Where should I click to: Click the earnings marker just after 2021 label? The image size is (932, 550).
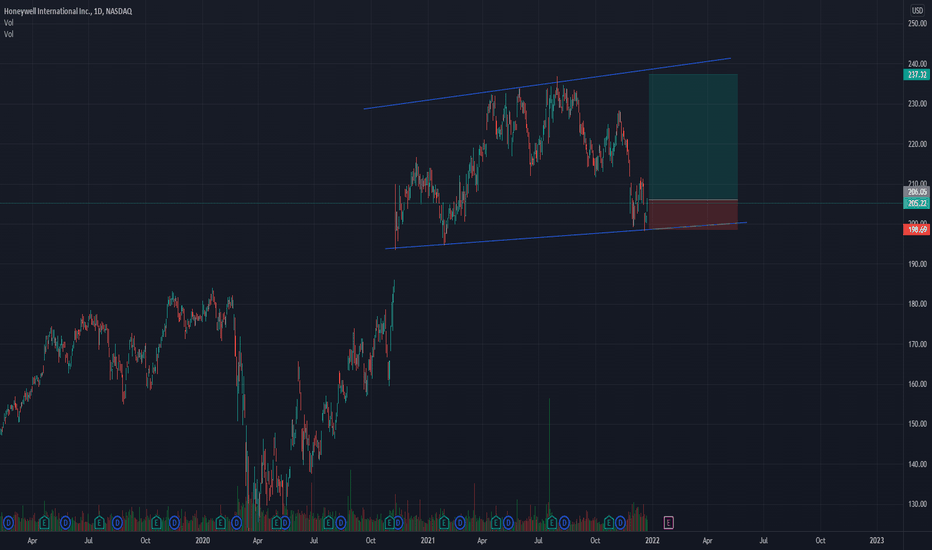444,523
